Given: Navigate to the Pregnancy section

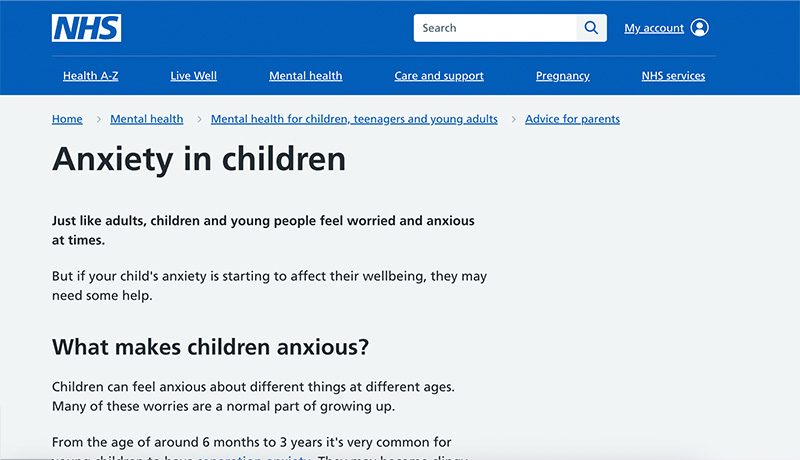Looking at the screenshot, I should click(x=562, y=76).
